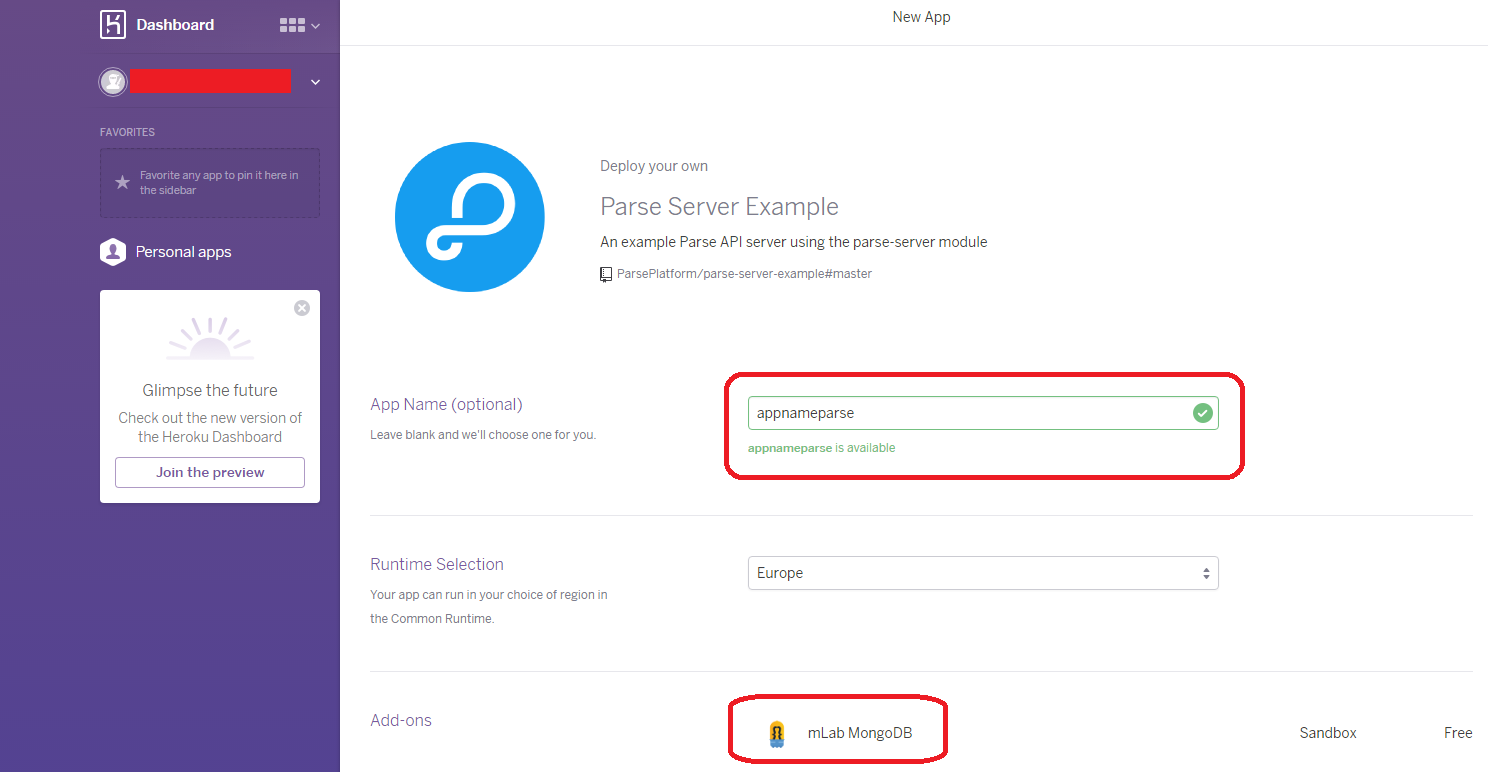Click the Join the preview button
This screenshot has height=772, width=1488.
(x=209, y=472)
